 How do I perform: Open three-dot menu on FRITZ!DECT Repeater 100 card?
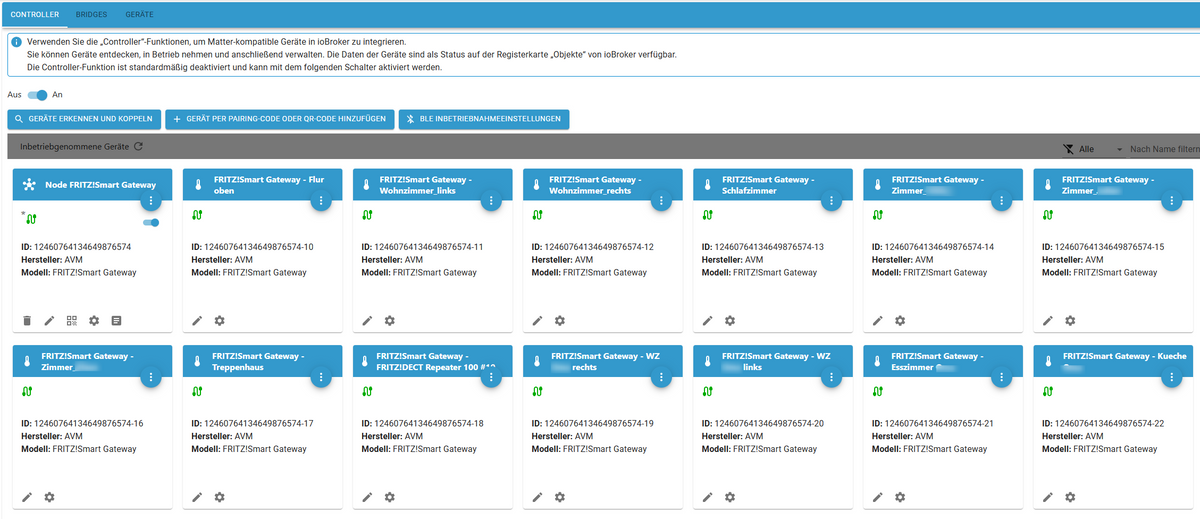pyautogui.click(x=490, y=378)
